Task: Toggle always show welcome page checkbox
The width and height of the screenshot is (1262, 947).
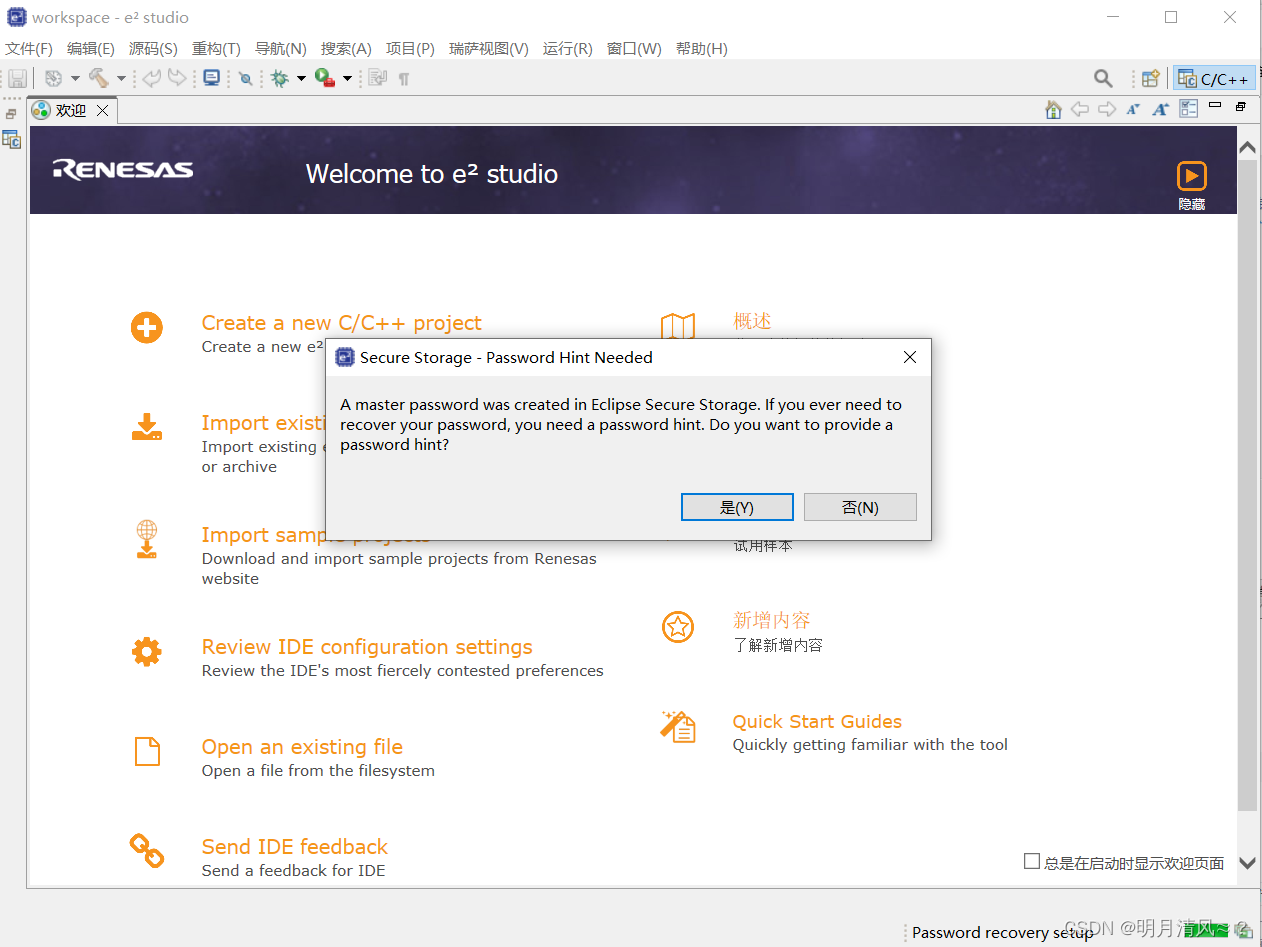Action: (x=1032, y=861)
